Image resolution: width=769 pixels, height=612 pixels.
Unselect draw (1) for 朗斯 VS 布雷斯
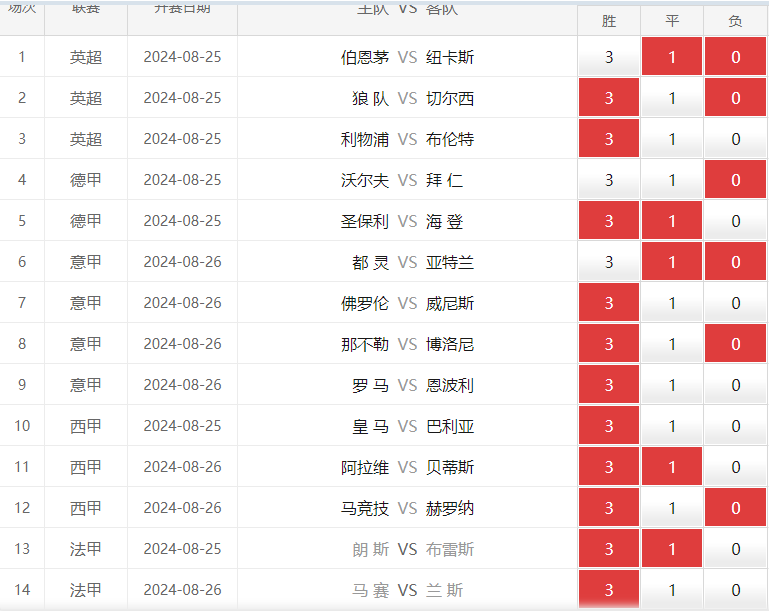pos(672,548)
